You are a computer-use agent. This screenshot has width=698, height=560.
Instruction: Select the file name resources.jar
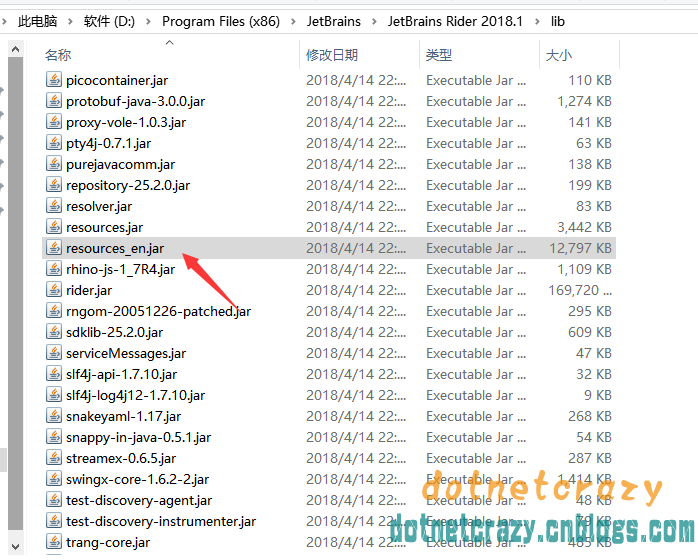[x=105, y=227]
